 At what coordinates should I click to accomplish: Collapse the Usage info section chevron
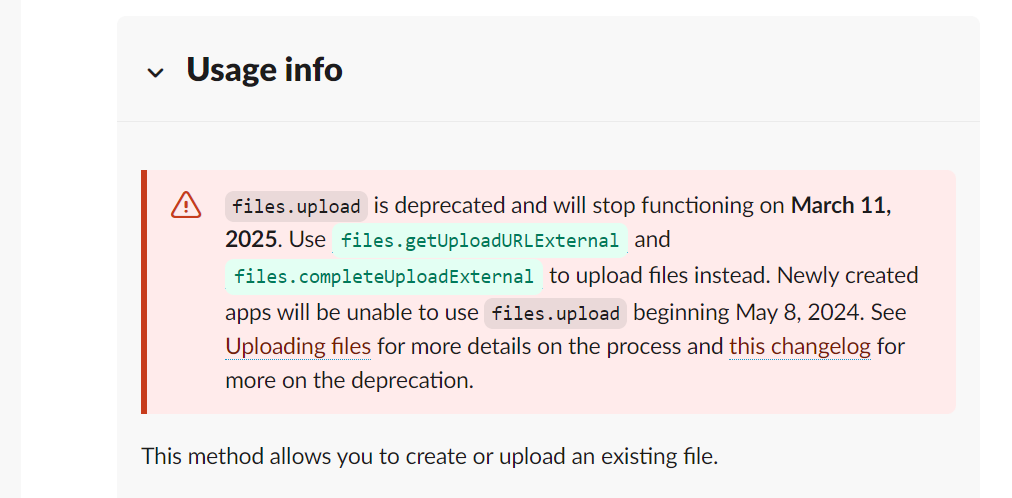point(156,72)
